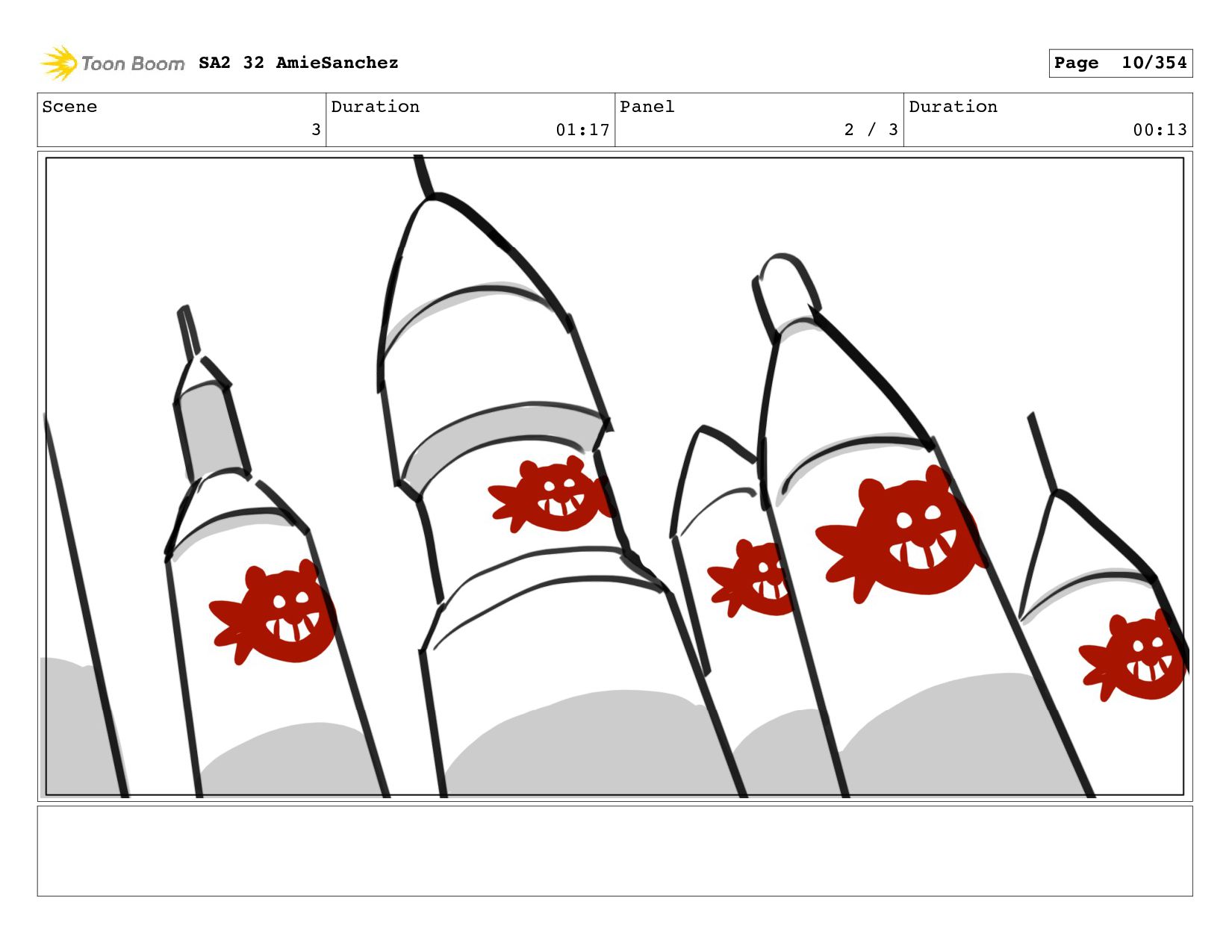Click the 'Page 10/354' box

(1120, 63)
